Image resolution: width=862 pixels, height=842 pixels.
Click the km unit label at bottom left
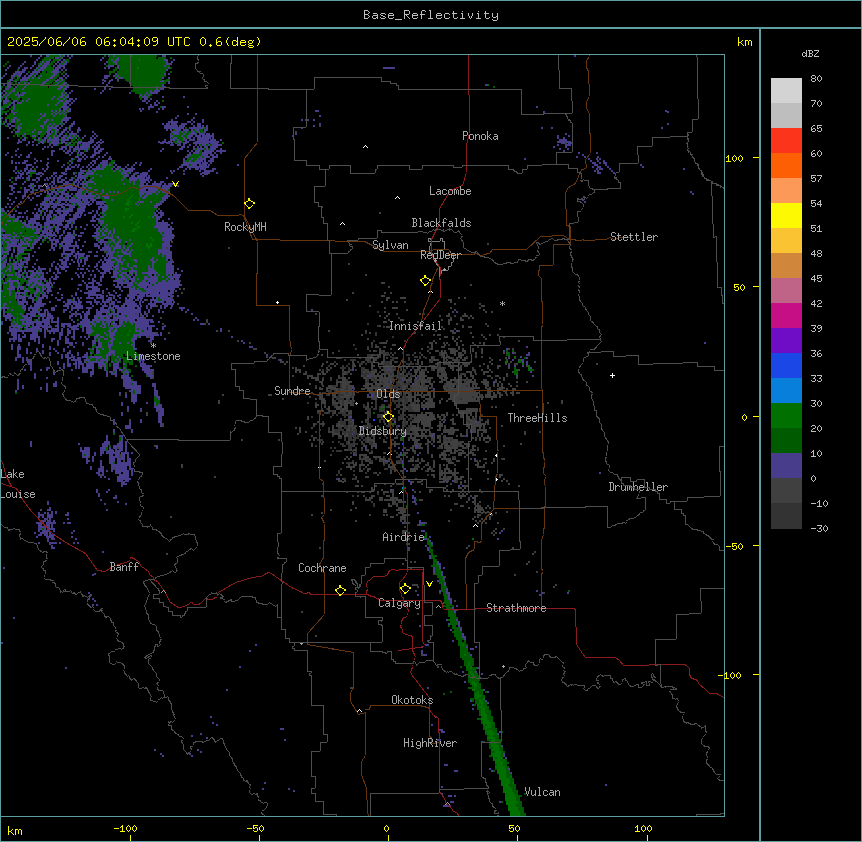(15, 830)
